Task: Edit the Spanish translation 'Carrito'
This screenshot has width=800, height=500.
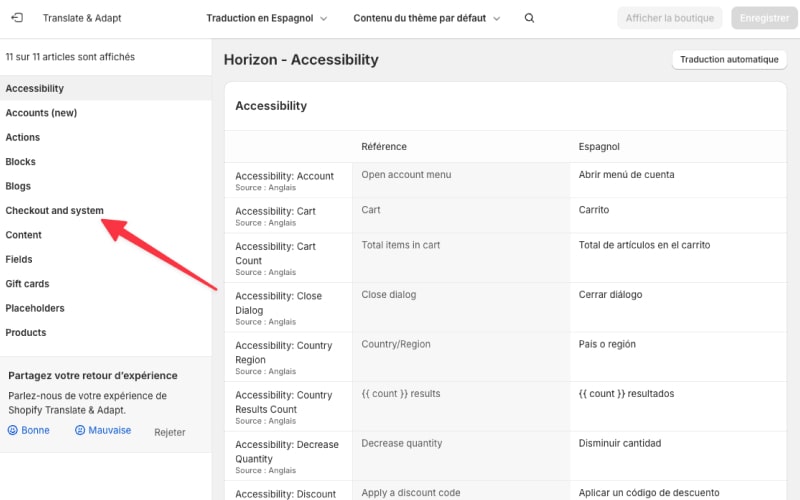Action: click(676, 211)
